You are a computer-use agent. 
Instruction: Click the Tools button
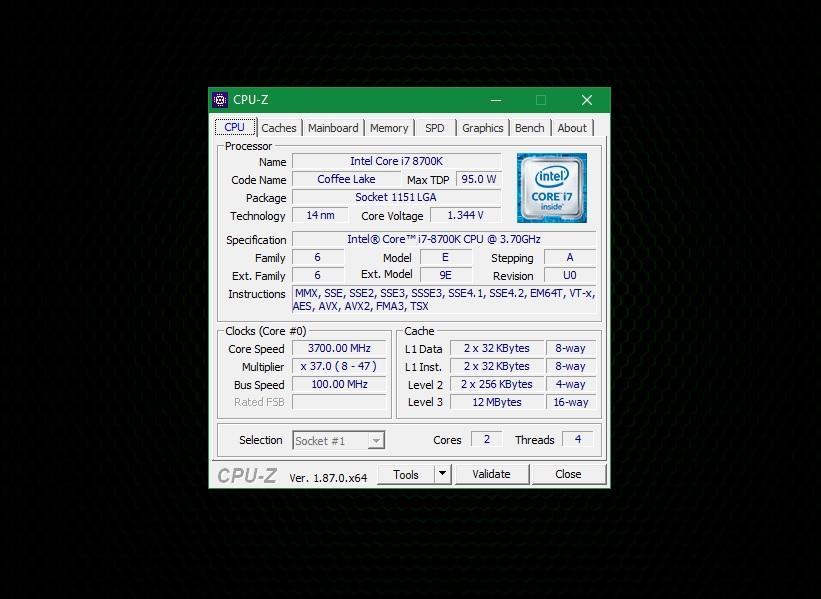406,474
